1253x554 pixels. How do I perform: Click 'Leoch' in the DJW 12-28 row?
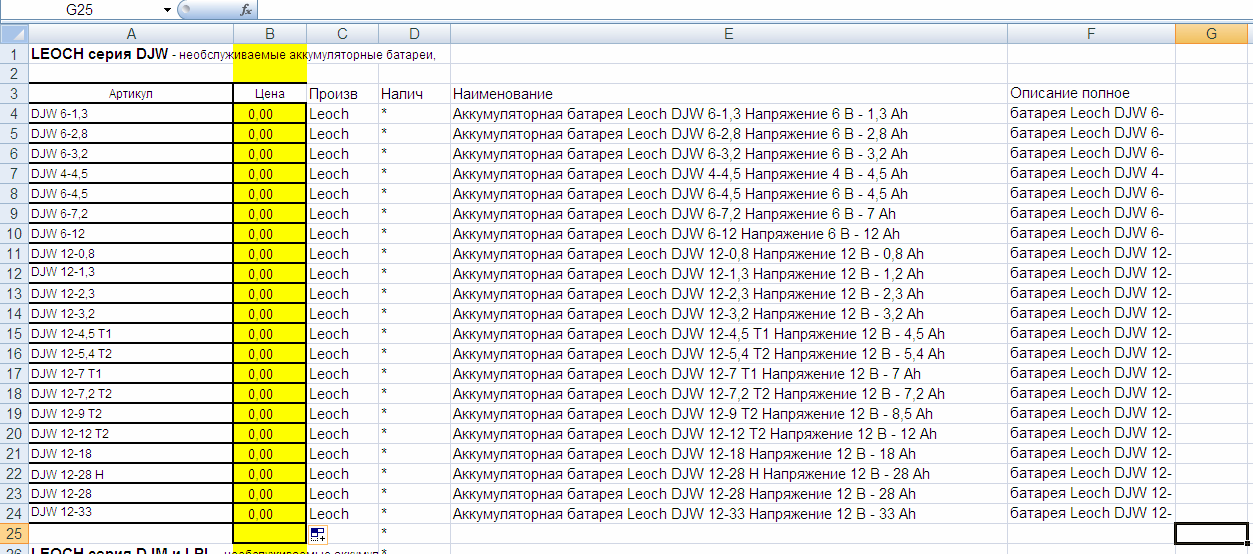click(342, 494)
